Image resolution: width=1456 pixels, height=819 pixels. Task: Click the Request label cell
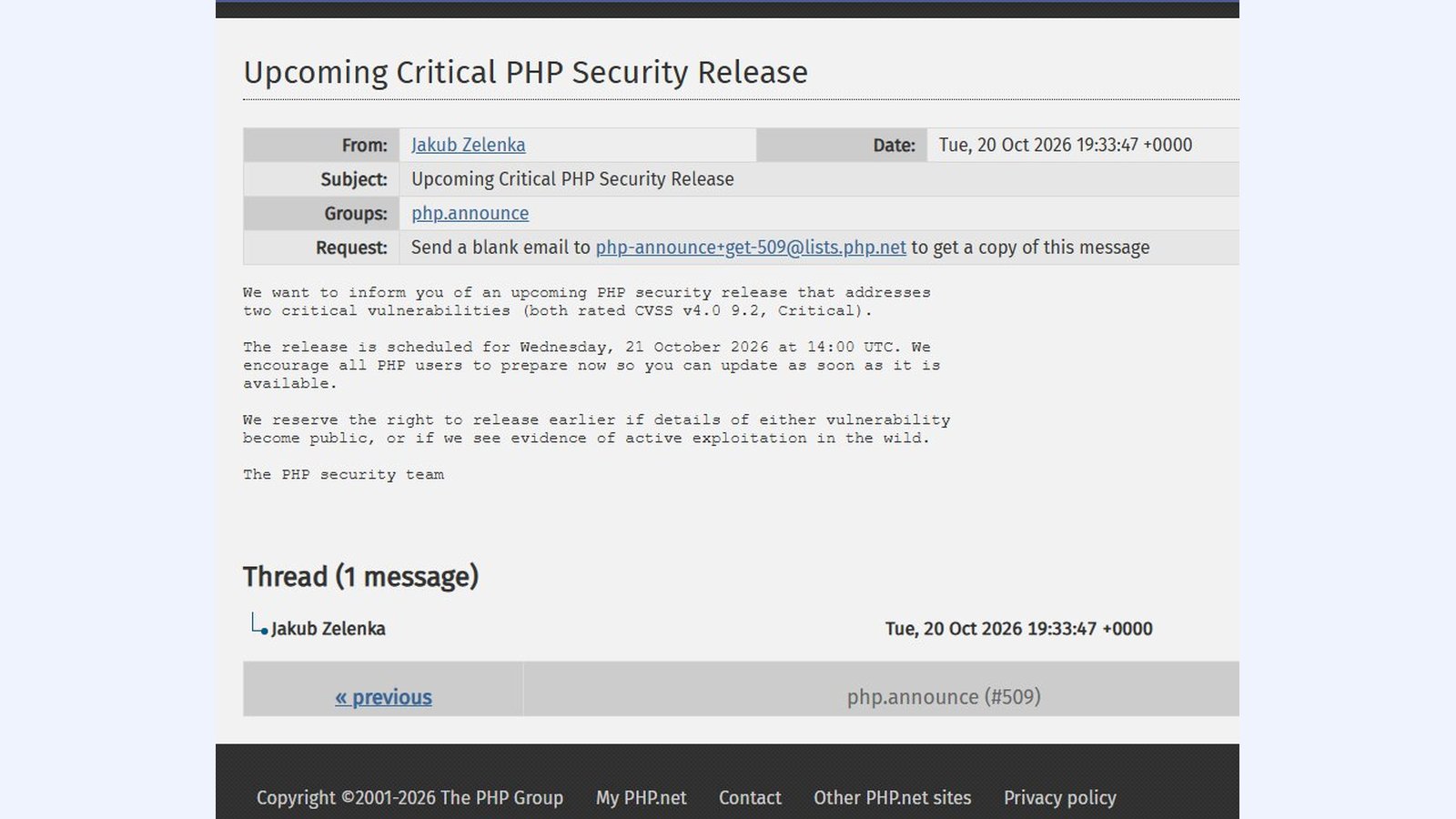(321, 248)
